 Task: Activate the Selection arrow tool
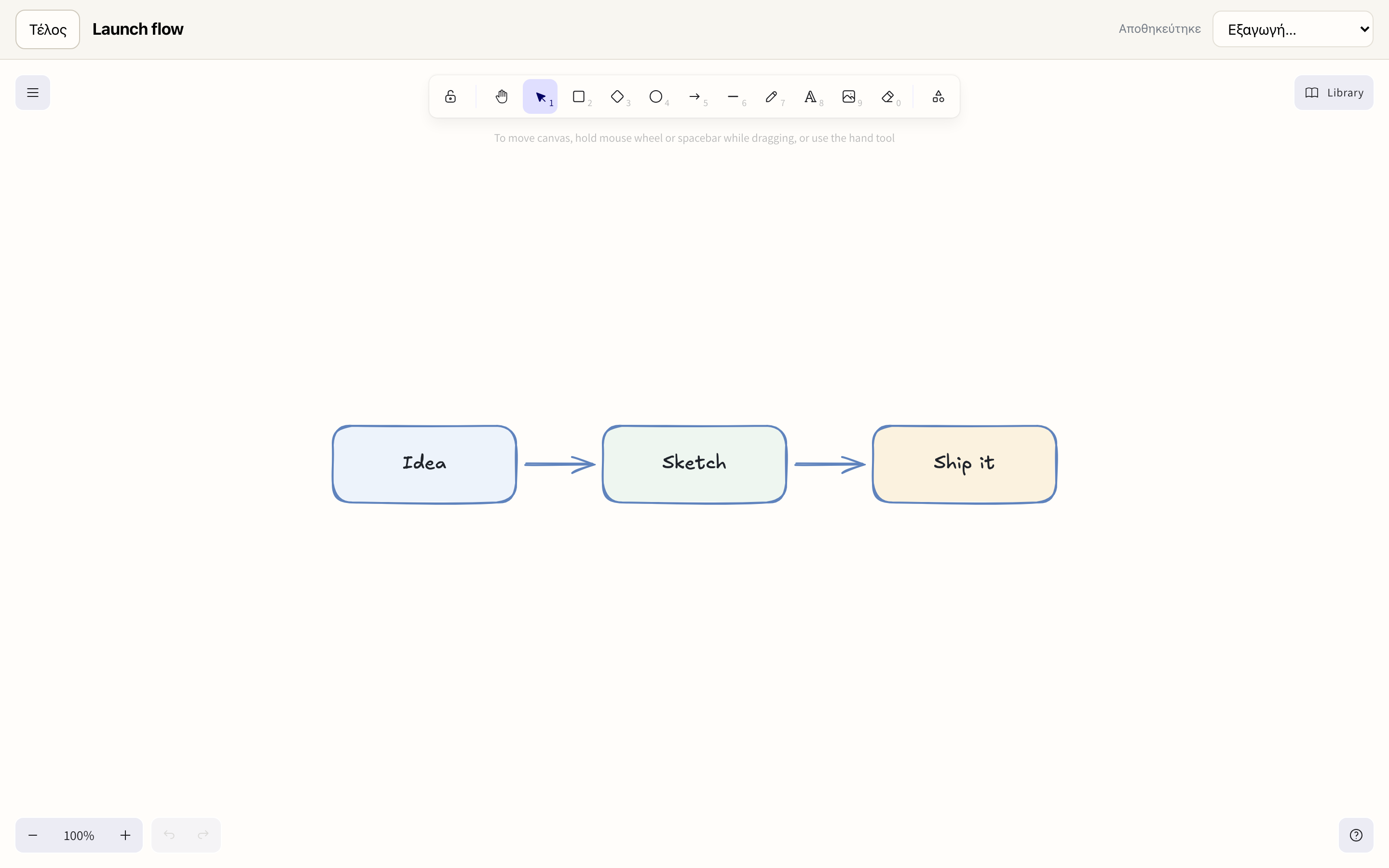click(540, 96)
